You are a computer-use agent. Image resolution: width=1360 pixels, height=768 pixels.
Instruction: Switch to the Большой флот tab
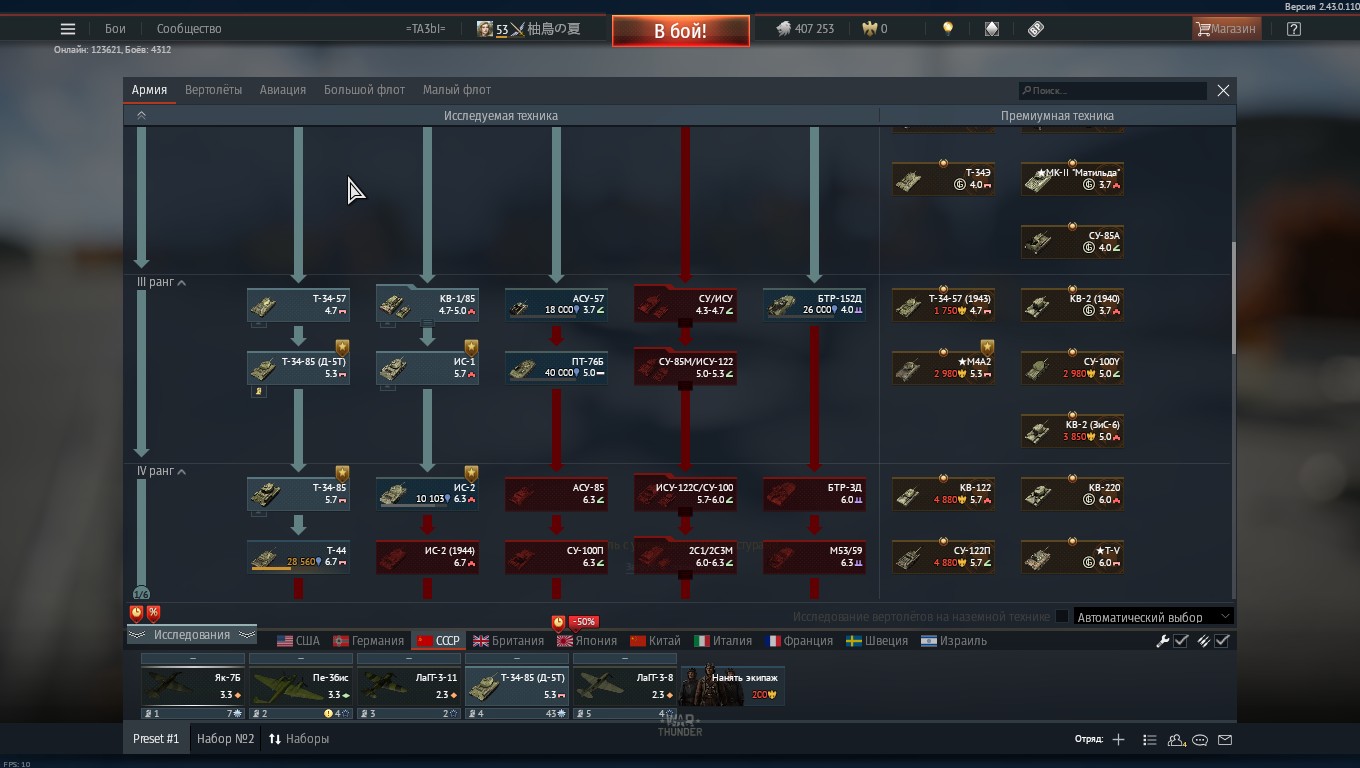364,90
